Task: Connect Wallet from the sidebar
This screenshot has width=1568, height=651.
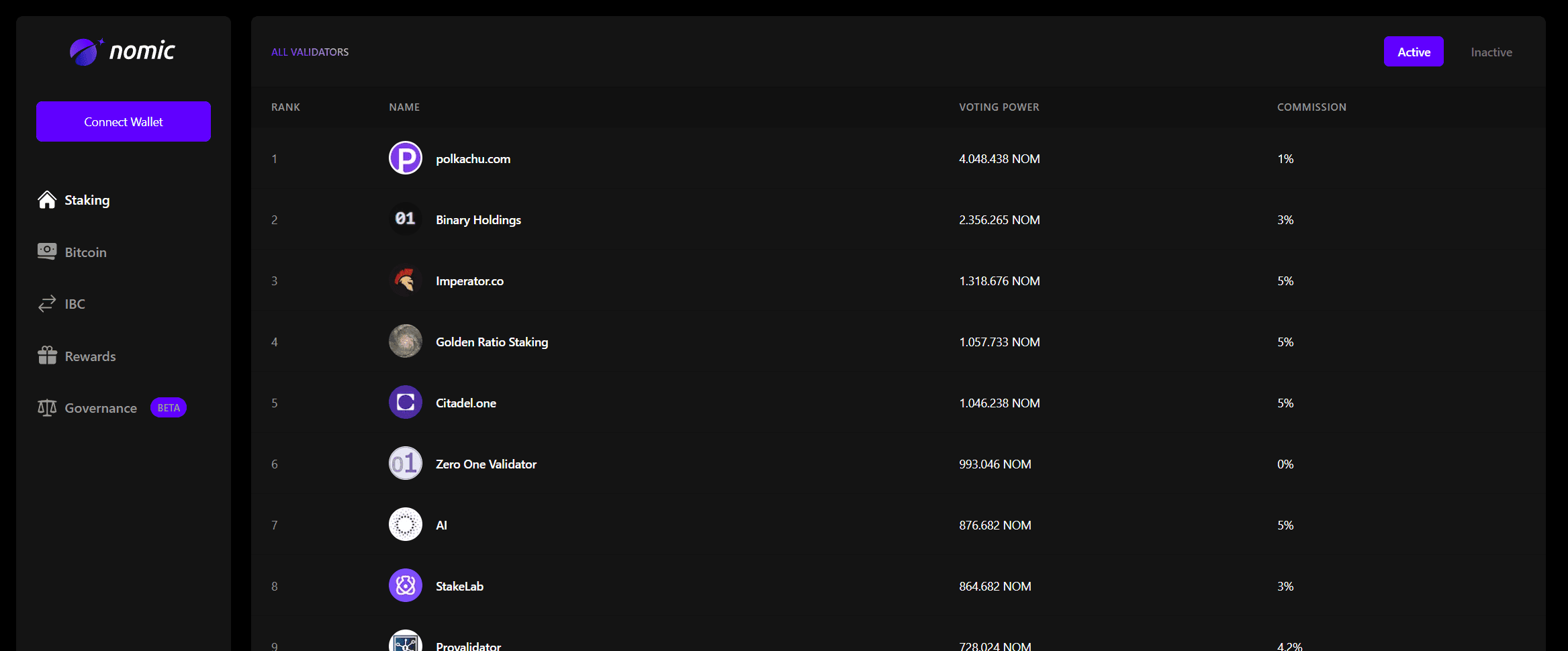Action: tap(124, 121)
